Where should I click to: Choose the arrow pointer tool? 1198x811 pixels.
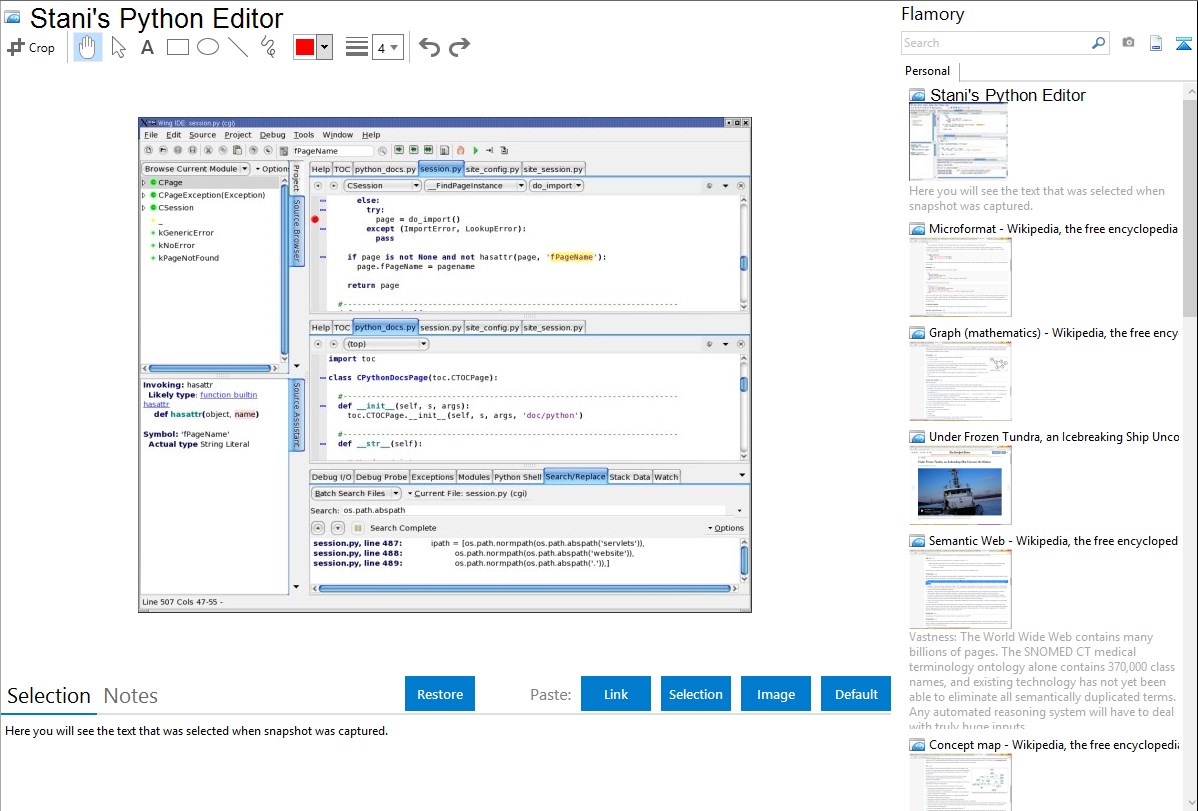118,47
